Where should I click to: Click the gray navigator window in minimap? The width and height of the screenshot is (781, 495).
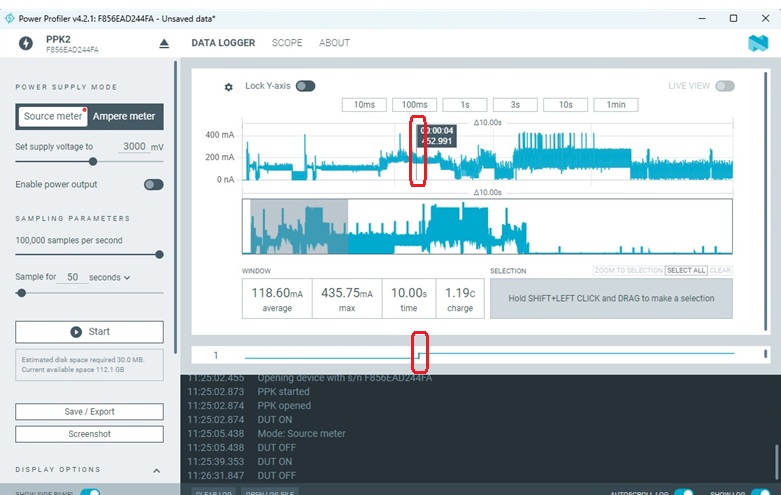click(299, 227)
